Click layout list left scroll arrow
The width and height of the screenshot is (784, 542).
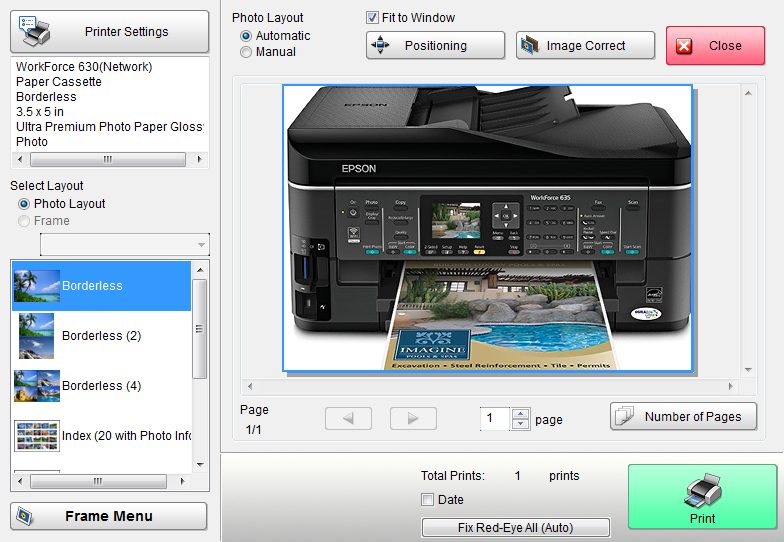[x=20, y=482]
